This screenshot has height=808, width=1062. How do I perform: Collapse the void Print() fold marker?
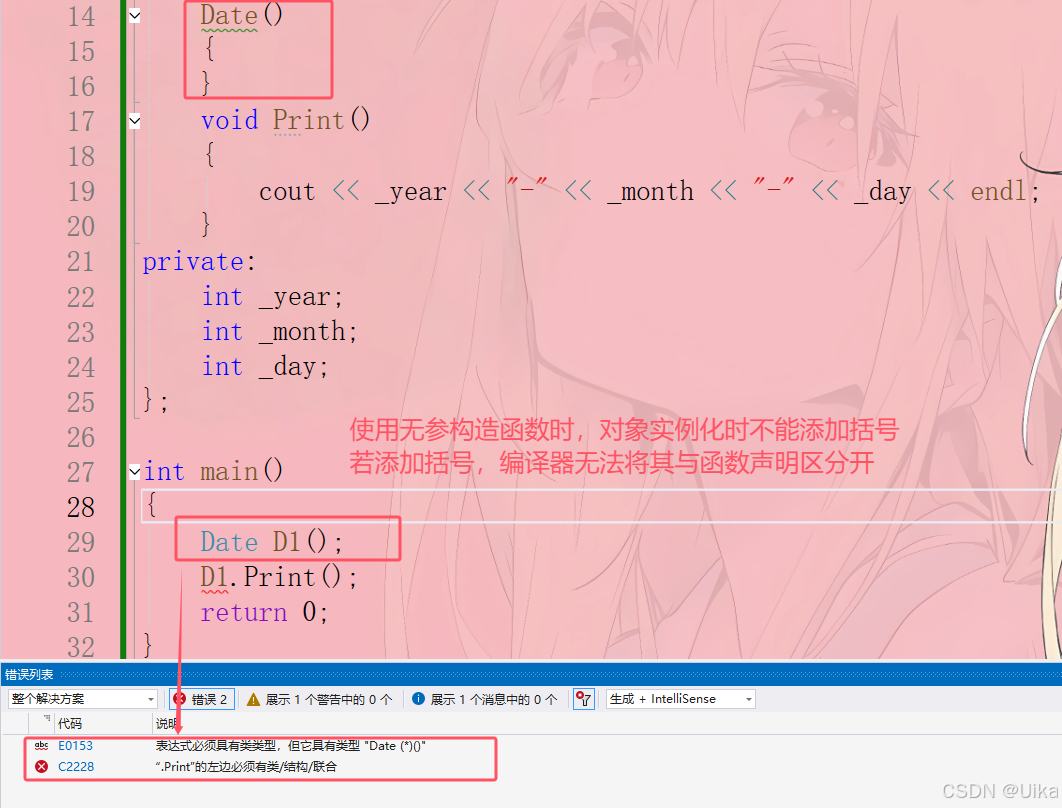[x=135, y=121]
